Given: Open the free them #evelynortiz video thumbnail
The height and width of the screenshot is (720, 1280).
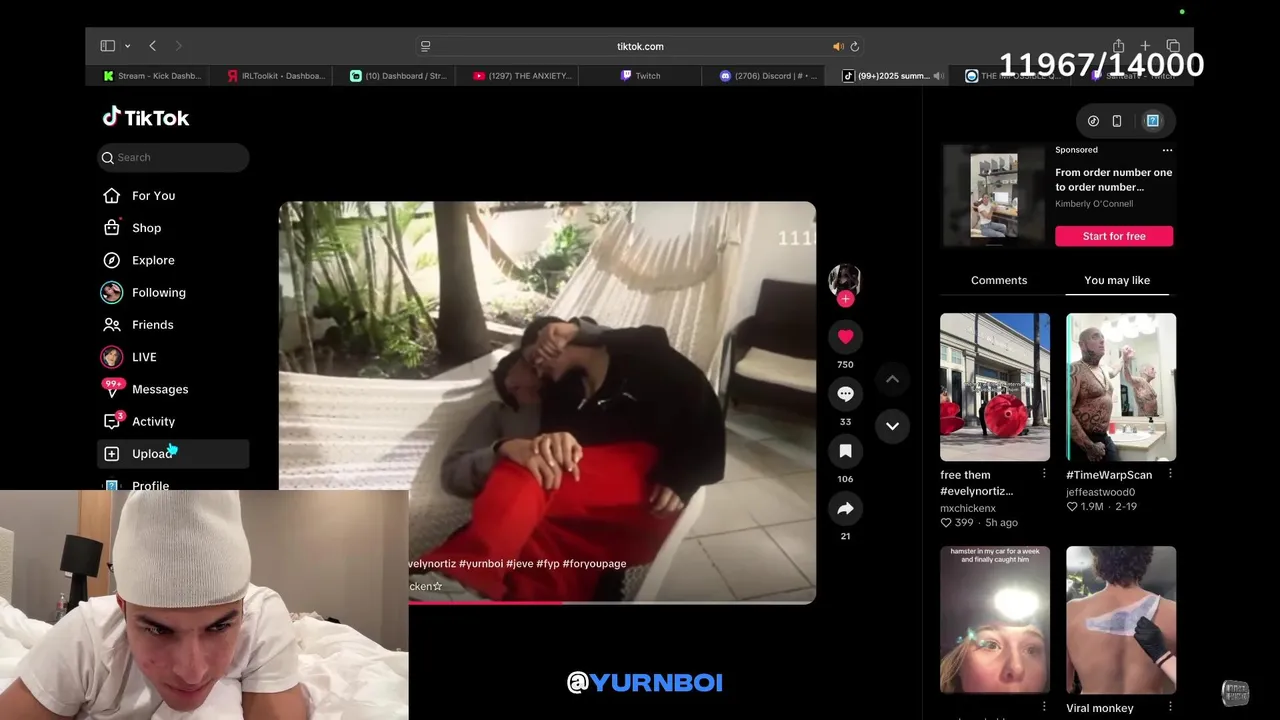Looking at the screenshot, I should pyautogui.click(x=995, y=387).
